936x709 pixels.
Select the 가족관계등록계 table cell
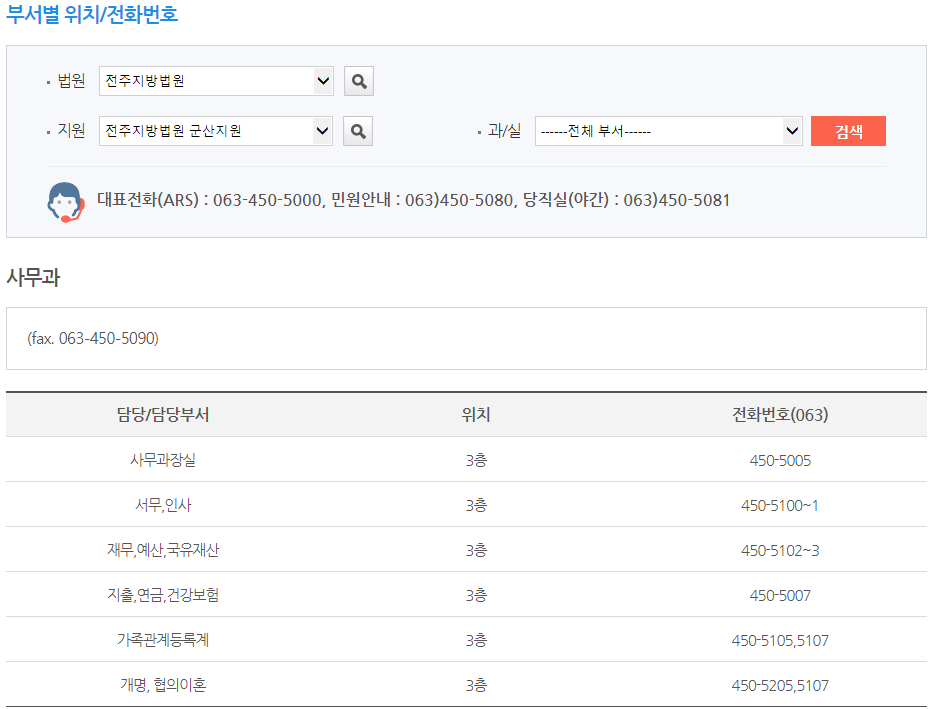163,640
